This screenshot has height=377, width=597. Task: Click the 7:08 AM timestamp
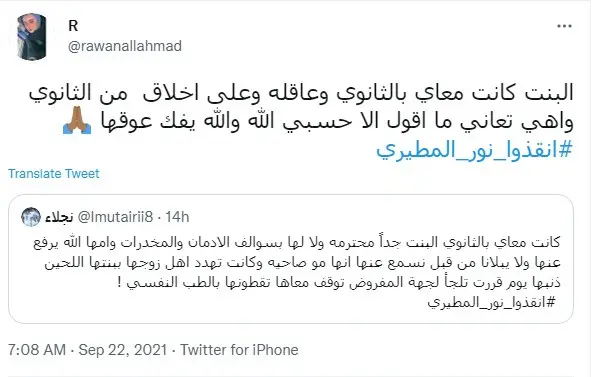pyautogui.click(x=37, y=350)
